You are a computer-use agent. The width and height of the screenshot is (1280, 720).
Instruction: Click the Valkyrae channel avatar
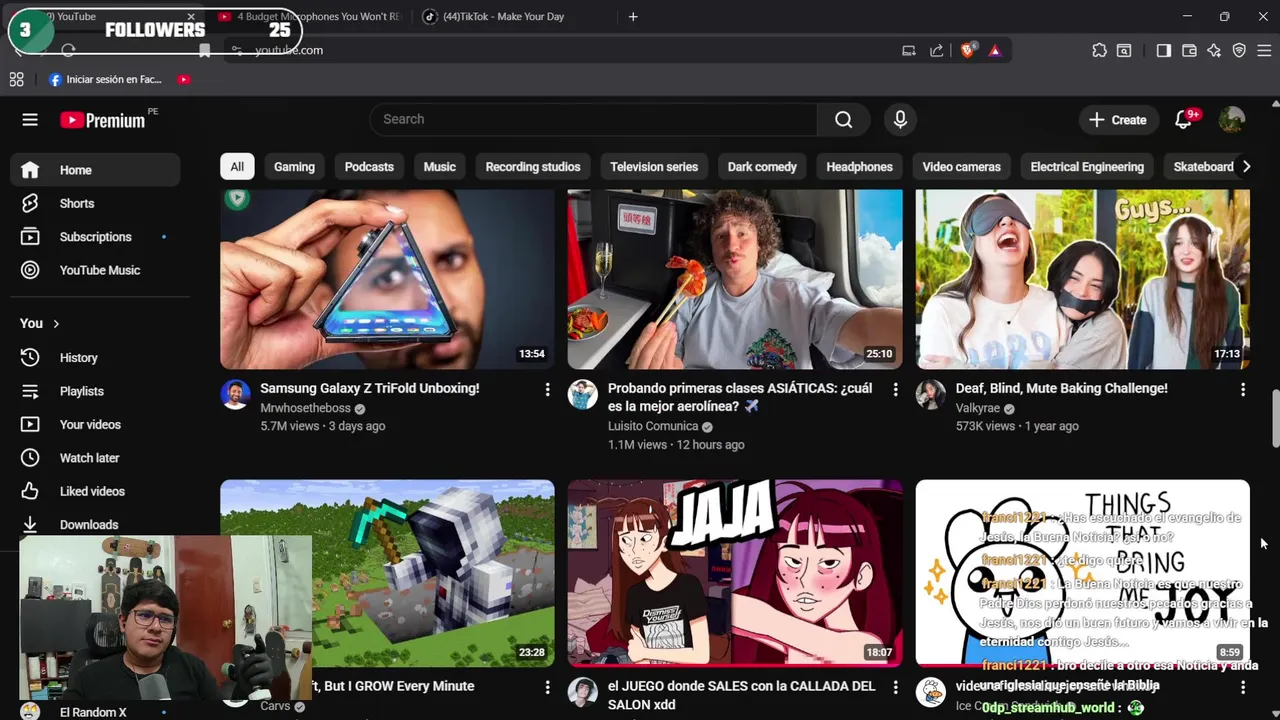coord(931,394)
